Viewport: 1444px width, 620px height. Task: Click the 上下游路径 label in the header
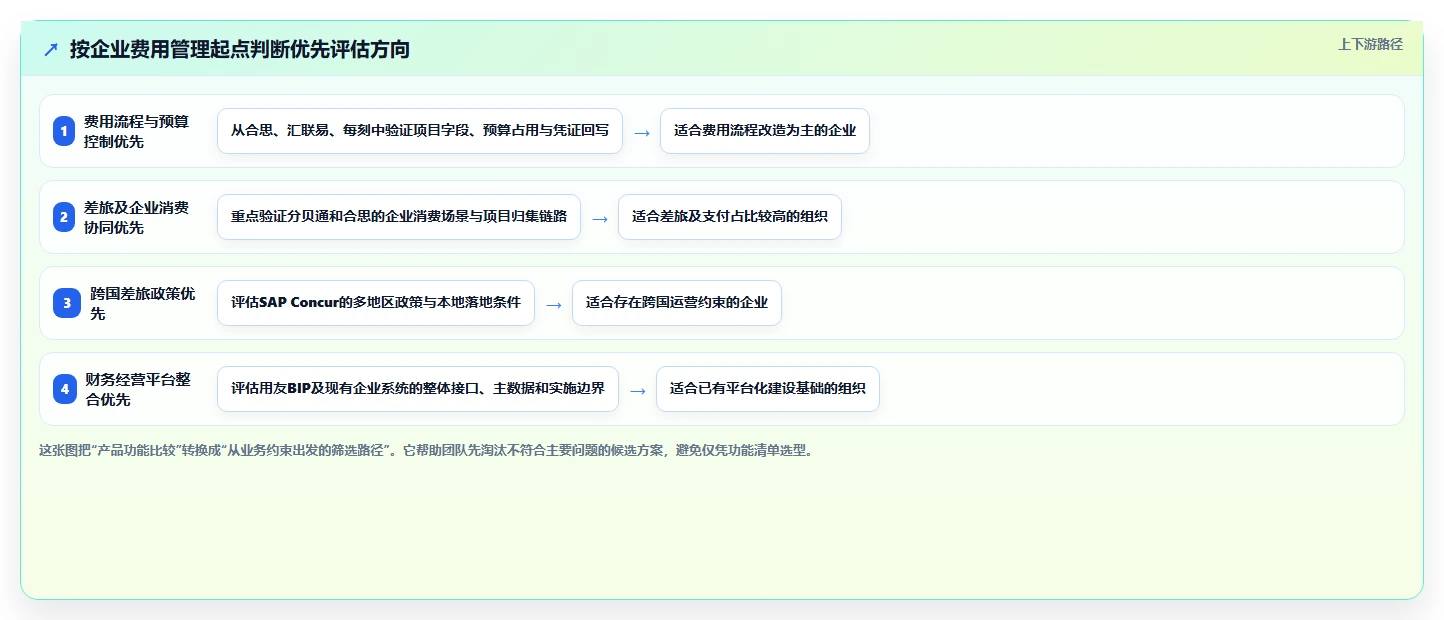1370,44
